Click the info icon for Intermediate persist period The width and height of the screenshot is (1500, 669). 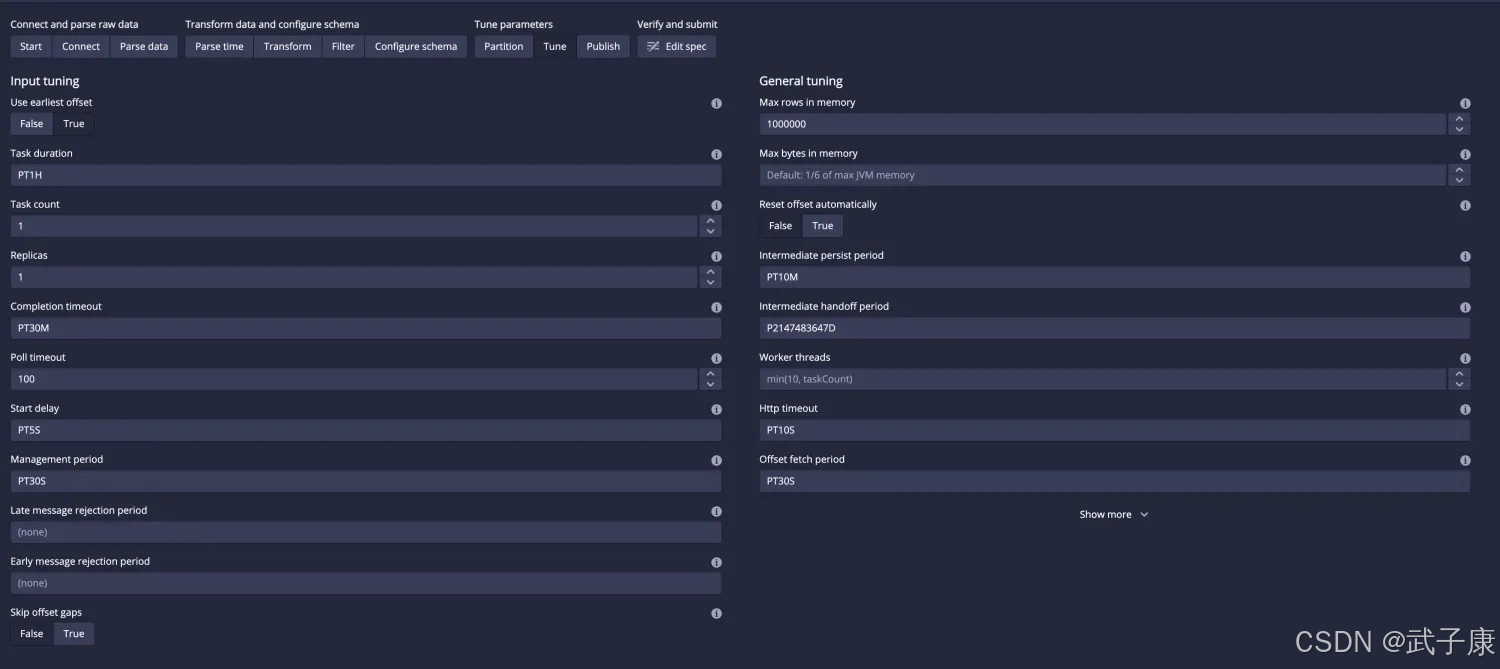[1465, 257]
